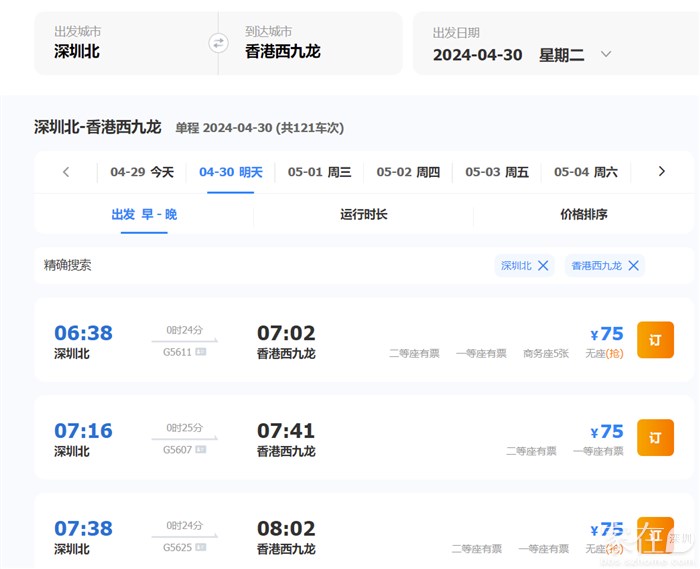Book the 07:16 G5607 train
700x569 pixels.
655,438
